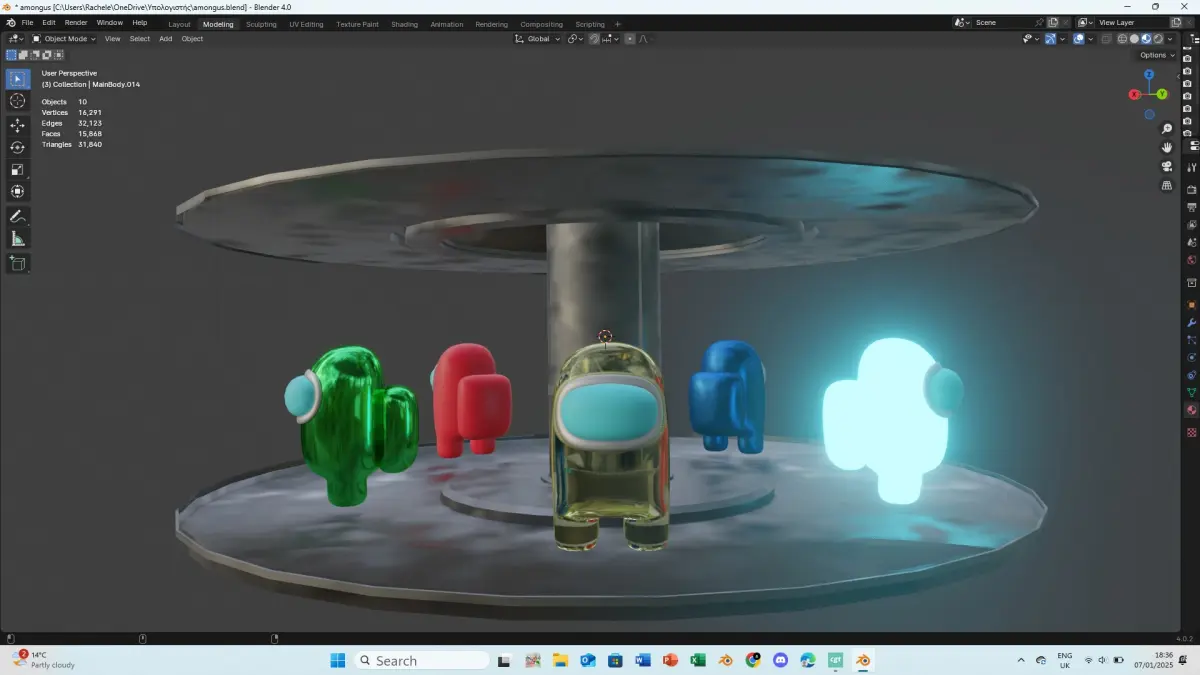Open the Render menu
1200x675 pixels.
[x=76, y=22]
